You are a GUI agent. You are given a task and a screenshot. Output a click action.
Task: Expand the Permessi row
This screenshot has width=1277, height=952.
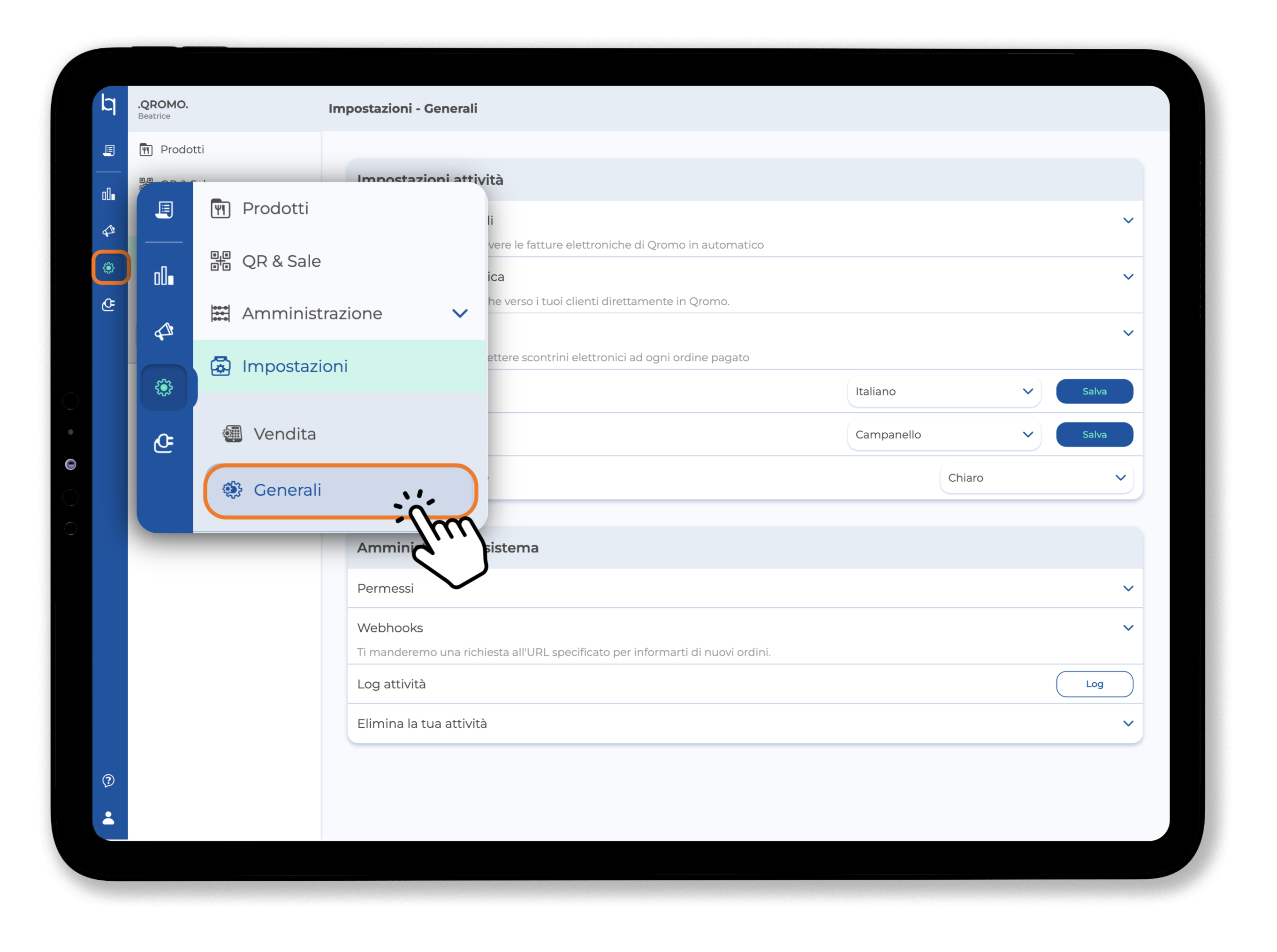pos(745,589)
